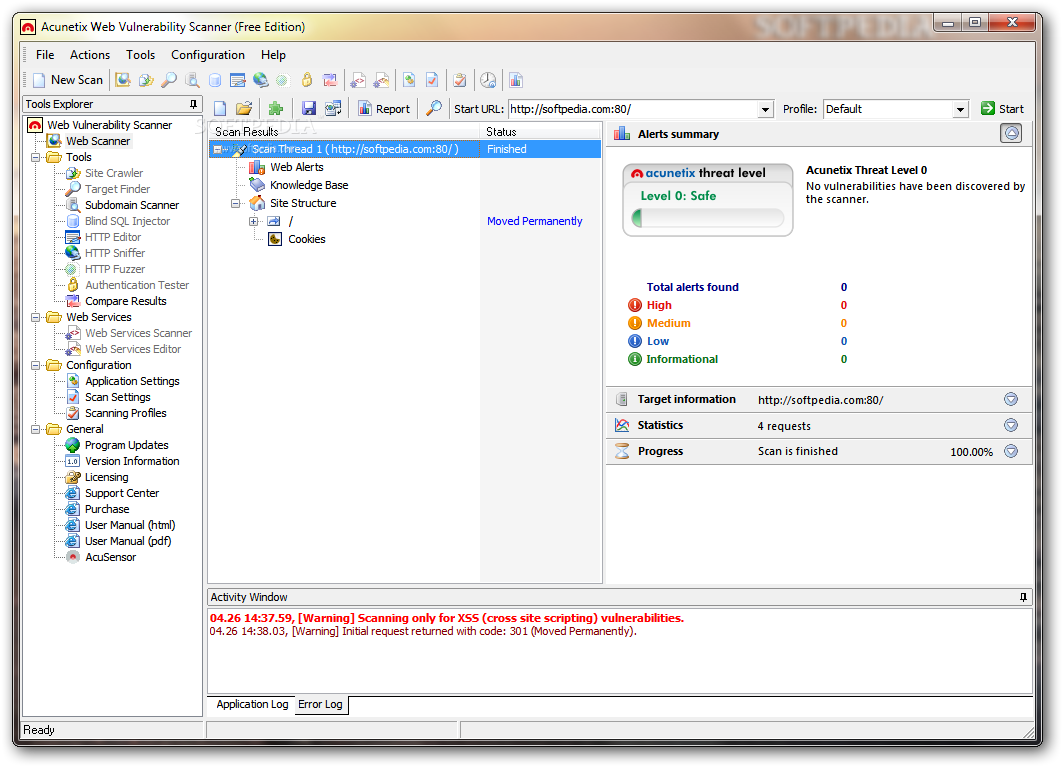Open Compare Results icon in top toolbar

click(x=330, y=80)
